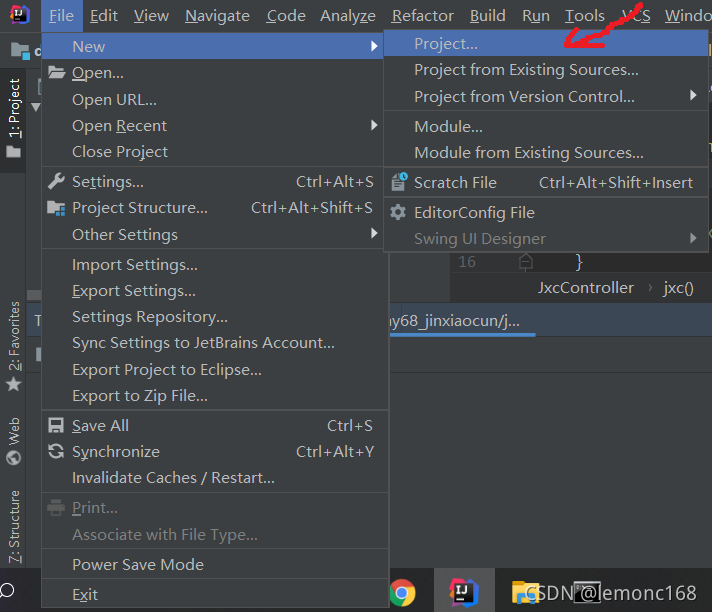This screenshot has width=712, height=612.
Task: Open Project Structure... dialog
Action: pyautogui.click(x=215, y=208)
